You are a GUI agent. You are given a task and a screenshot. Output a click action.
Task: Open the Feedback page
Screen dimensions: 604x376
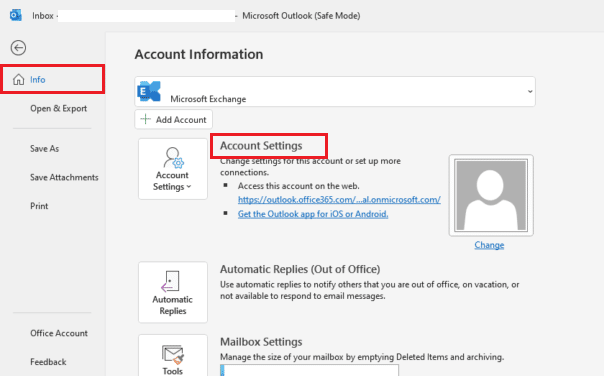point(48,362)
